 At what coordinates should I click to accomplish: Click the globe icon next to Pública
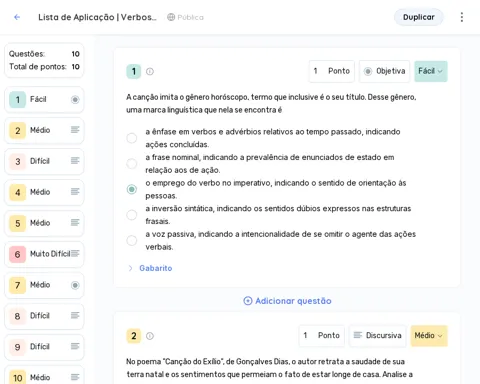coord(171,17)
